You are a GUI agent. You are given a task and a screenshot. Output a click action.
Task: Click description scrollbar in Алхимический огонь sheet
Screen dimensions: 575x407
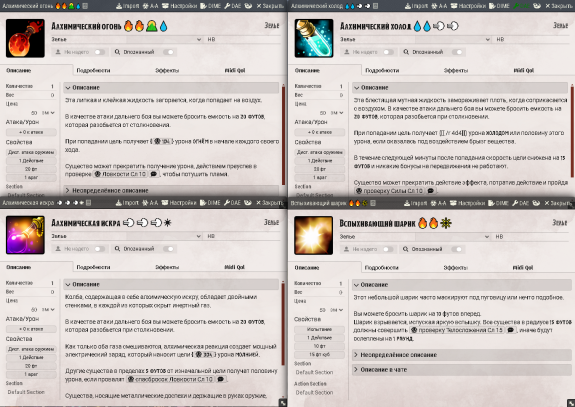pyautogui.click(x=283, y=134)
